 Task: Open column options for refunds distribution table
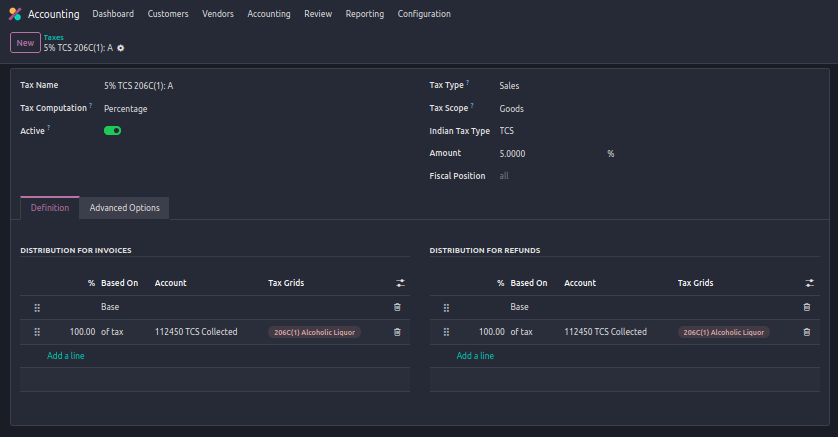pyautogui.click(x=809, y=283)
